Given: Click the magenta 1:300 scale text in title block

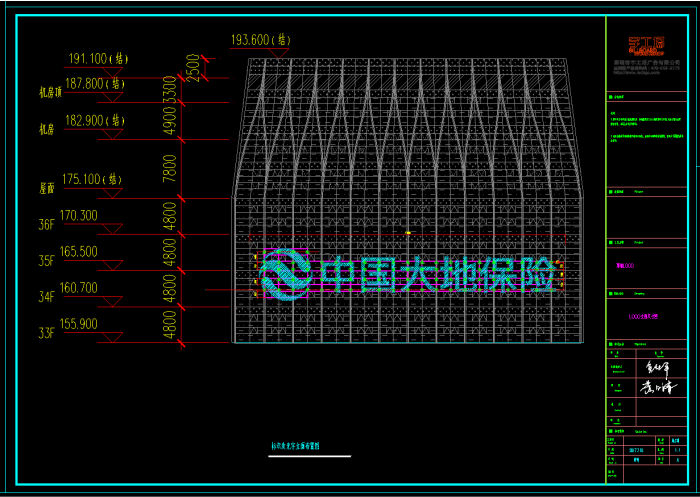Looking at the screenshot, I should (626, 267).
